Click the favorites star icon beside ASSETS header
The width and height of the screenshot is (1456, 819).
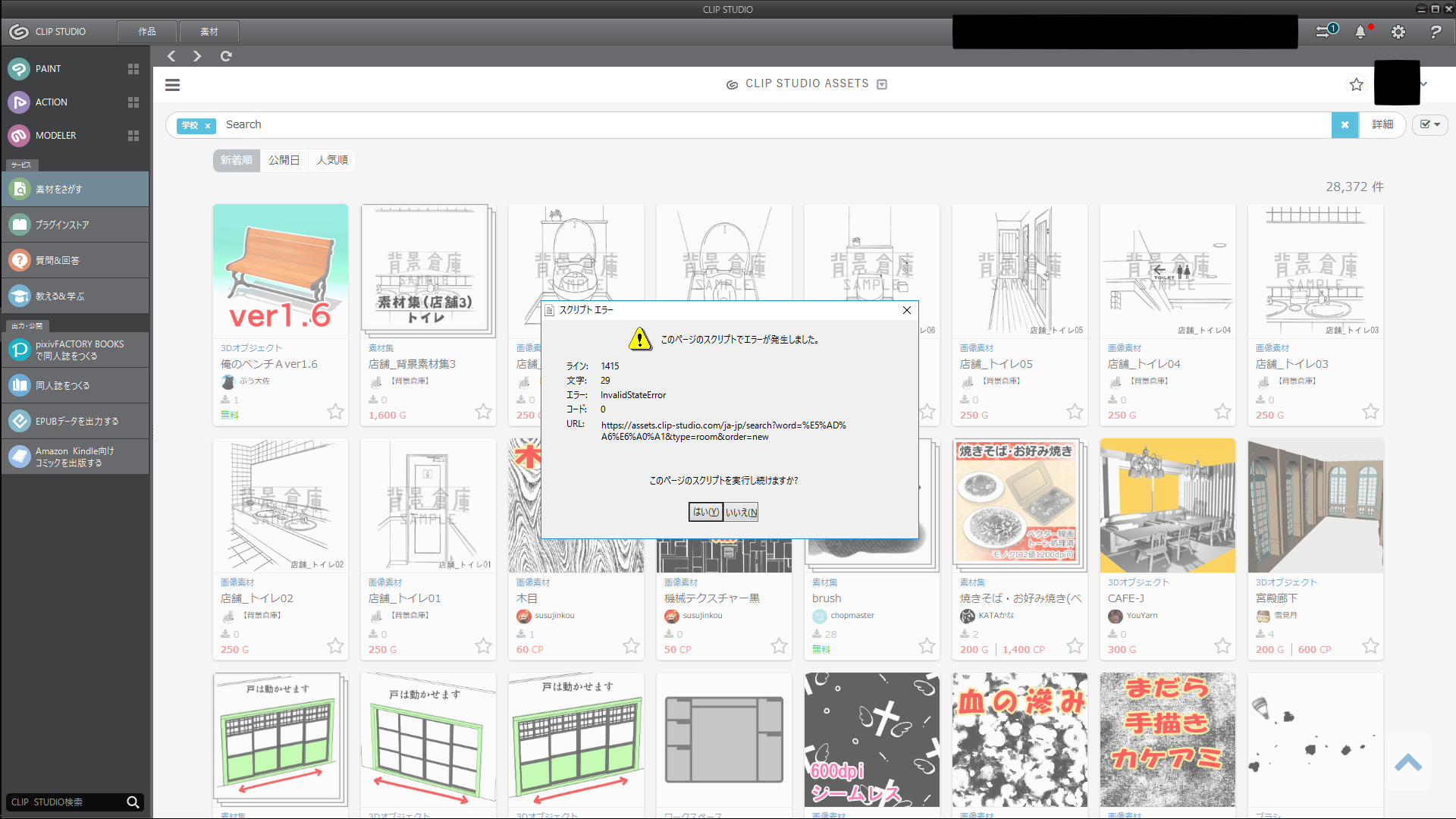[1357, 85]
